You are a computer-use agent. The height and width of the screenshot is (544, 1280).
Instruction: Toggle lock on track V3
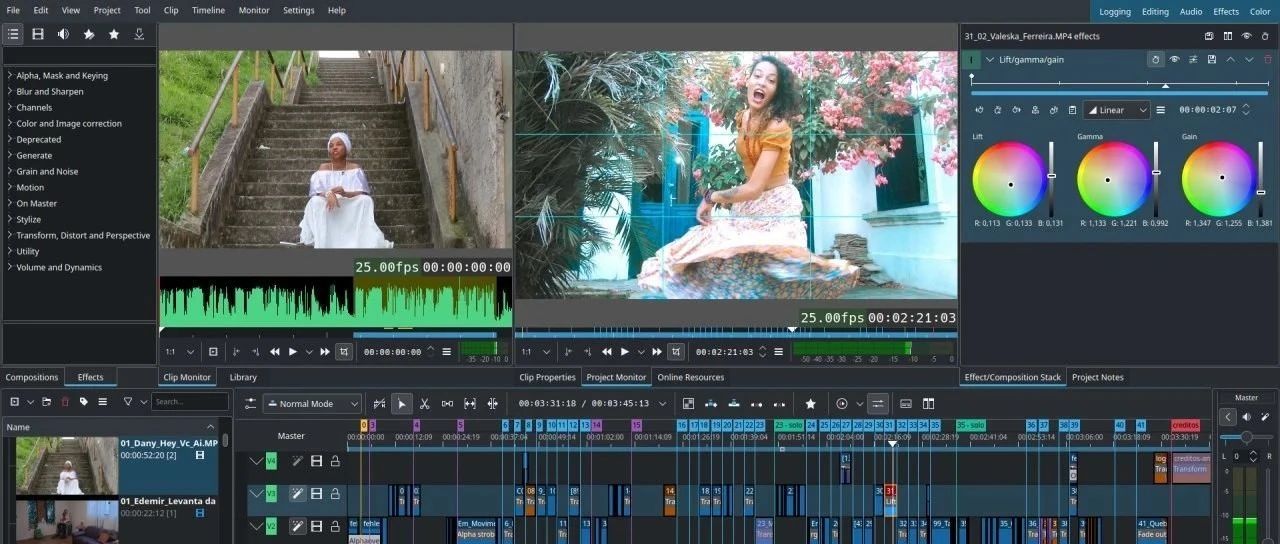click(335, 494)
